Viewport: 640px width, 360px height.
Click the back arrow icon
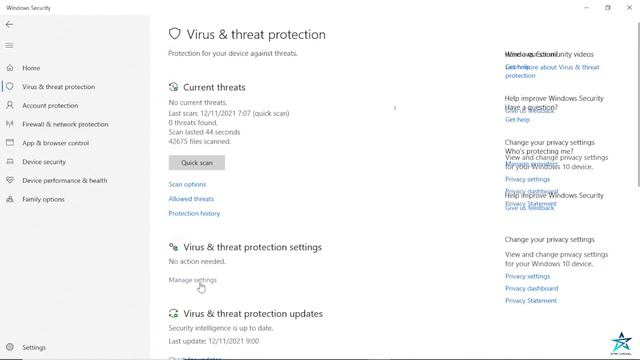pyautogui.click(x=9, y=24)
